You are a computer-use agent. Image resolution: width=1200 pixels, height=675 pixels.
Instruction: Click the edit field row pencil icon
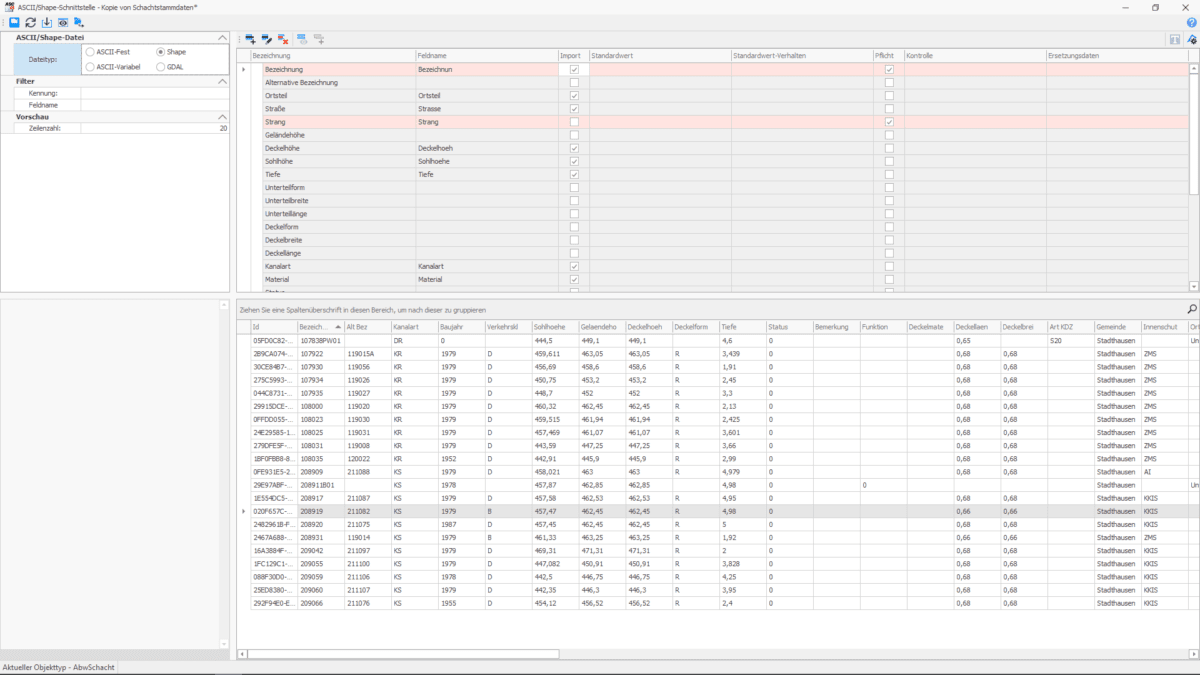click(267, 39)
